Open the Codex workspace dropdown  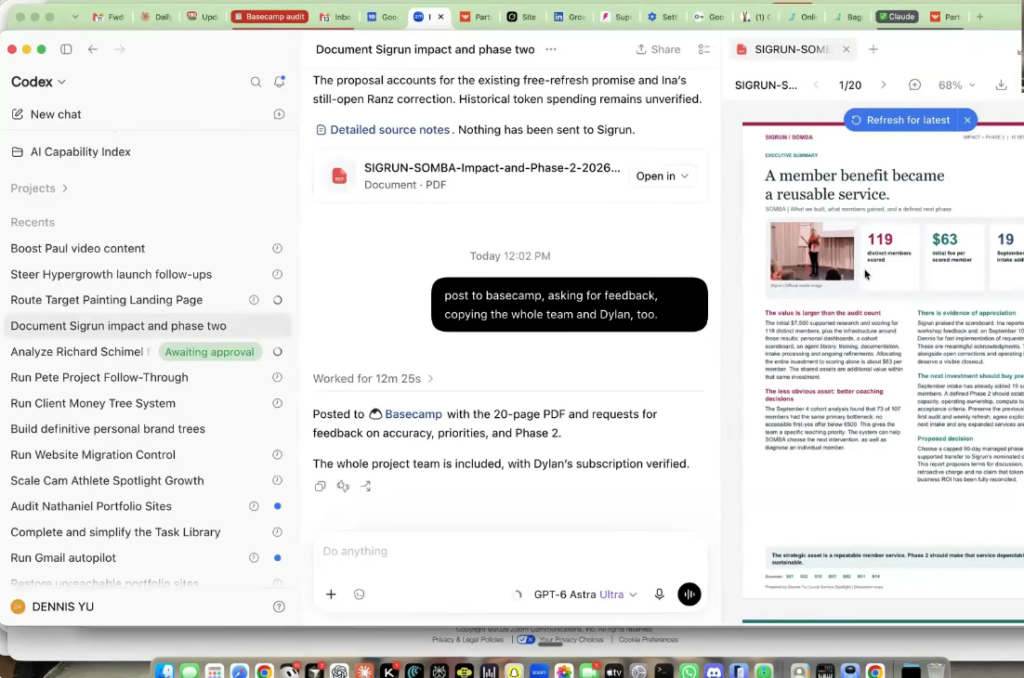39,82
